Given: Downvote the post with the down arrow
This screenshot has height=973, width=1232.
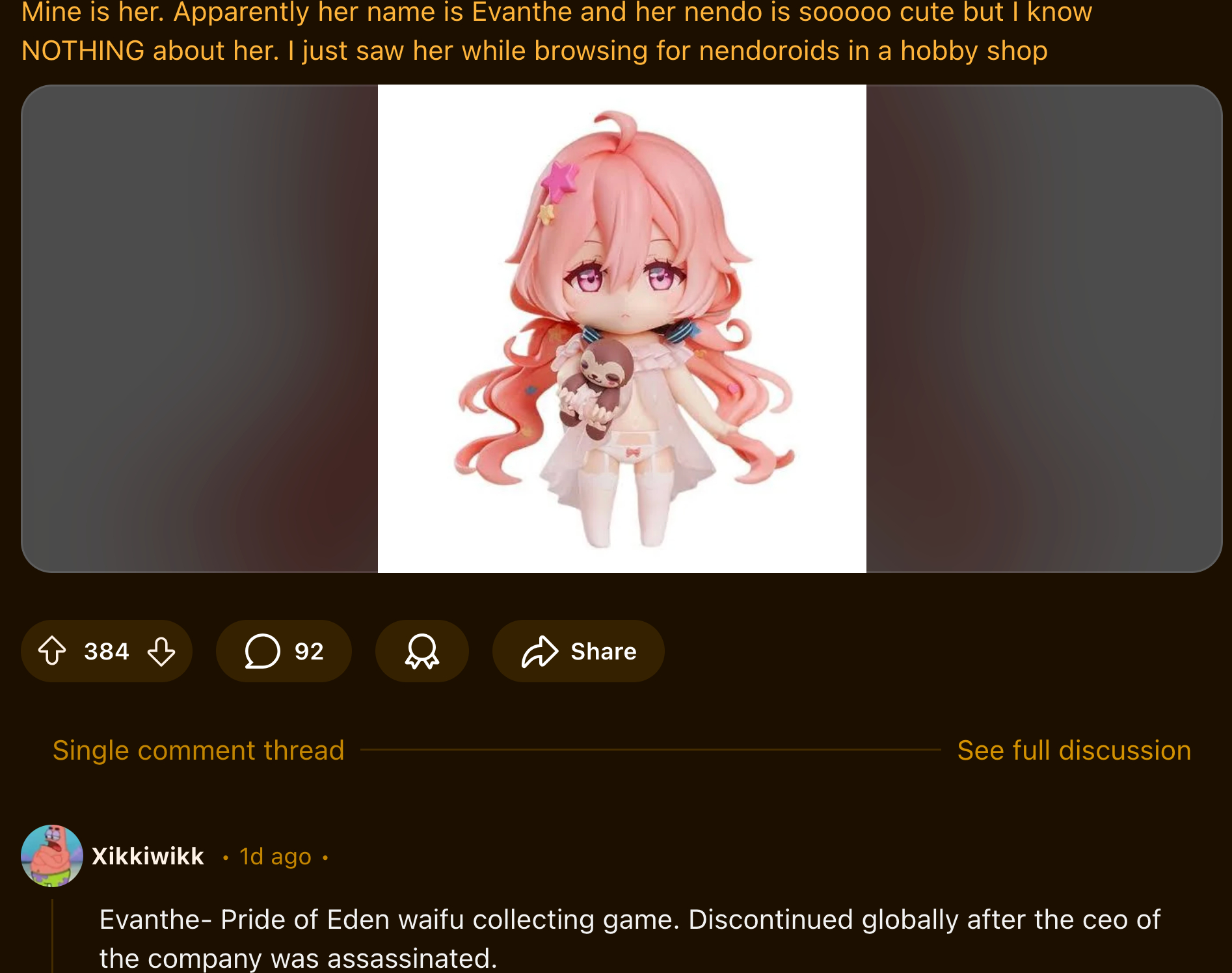Looking at the screenshot, I should coord(161,651).
